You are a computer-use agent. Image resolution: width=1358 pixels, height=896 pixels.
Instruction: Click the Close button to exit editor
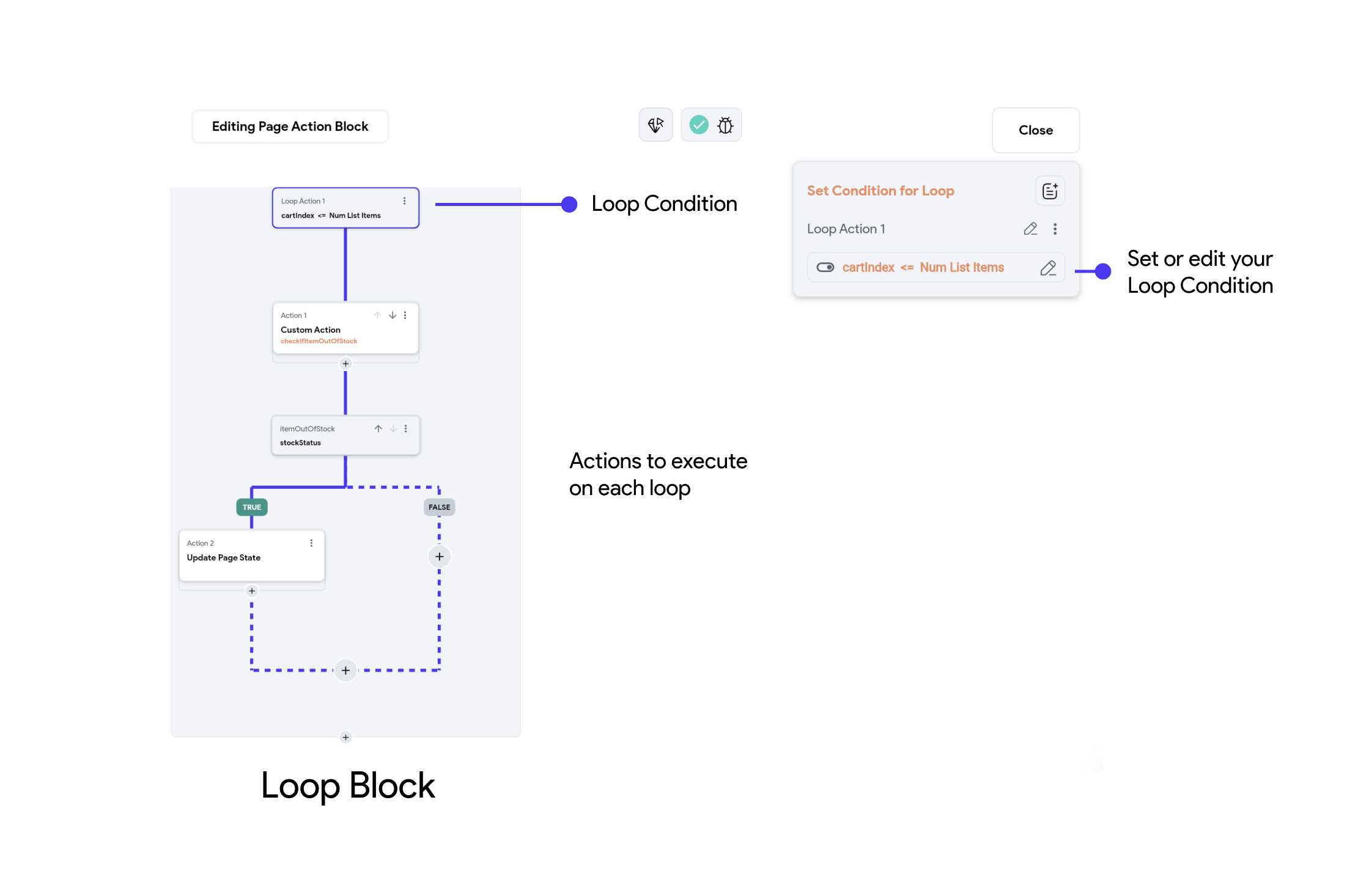click(1037, 130)
